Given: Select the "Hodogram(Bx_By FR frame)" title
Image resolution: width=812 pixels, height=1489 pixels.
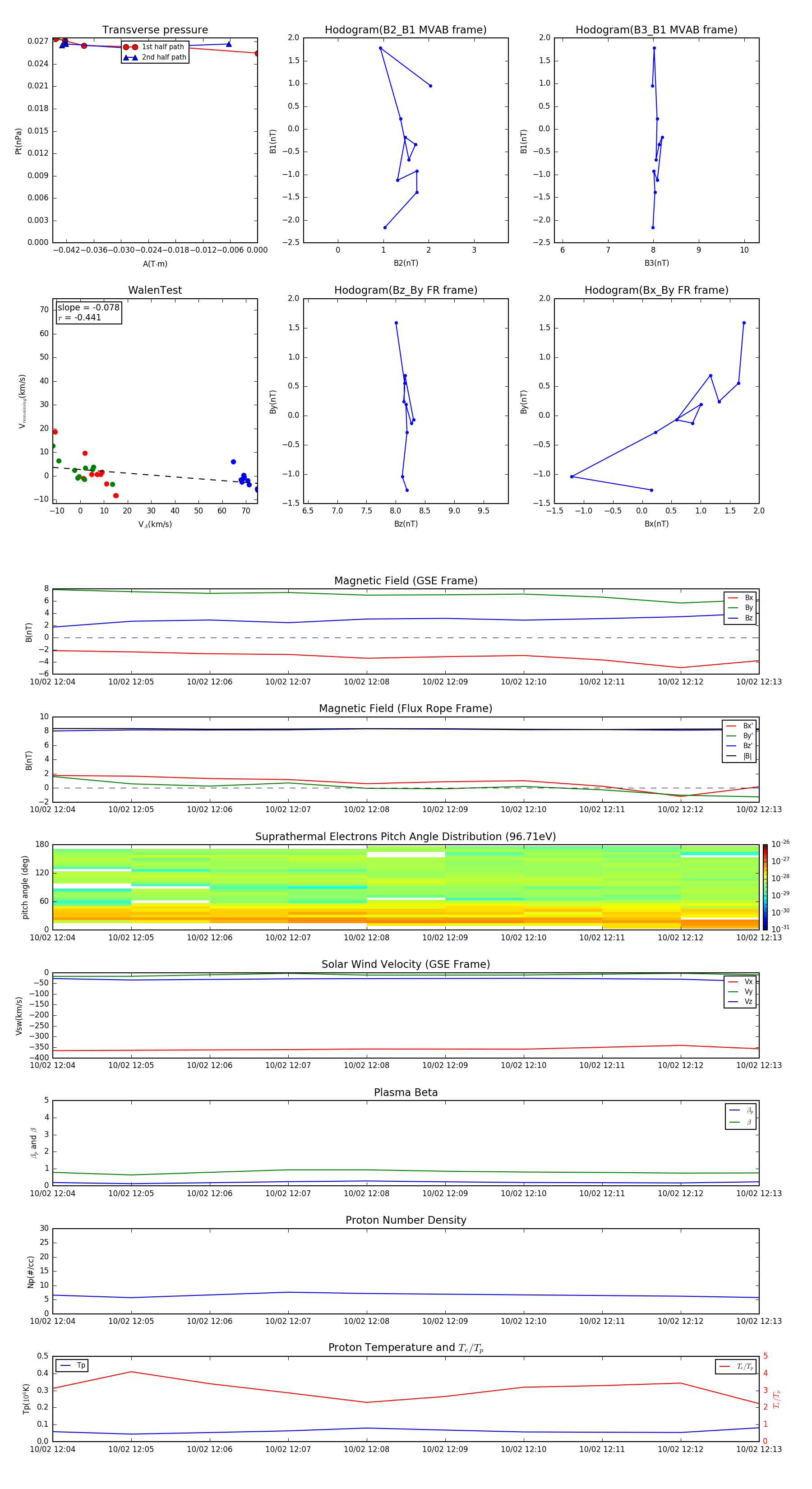Looking at the screenshot, I should [656, 290].
